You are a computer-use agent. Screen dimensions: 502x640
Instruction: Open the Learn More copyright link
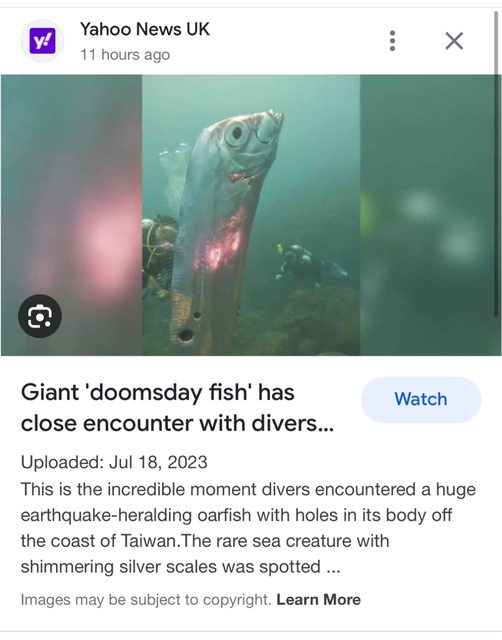coord(318,600)
